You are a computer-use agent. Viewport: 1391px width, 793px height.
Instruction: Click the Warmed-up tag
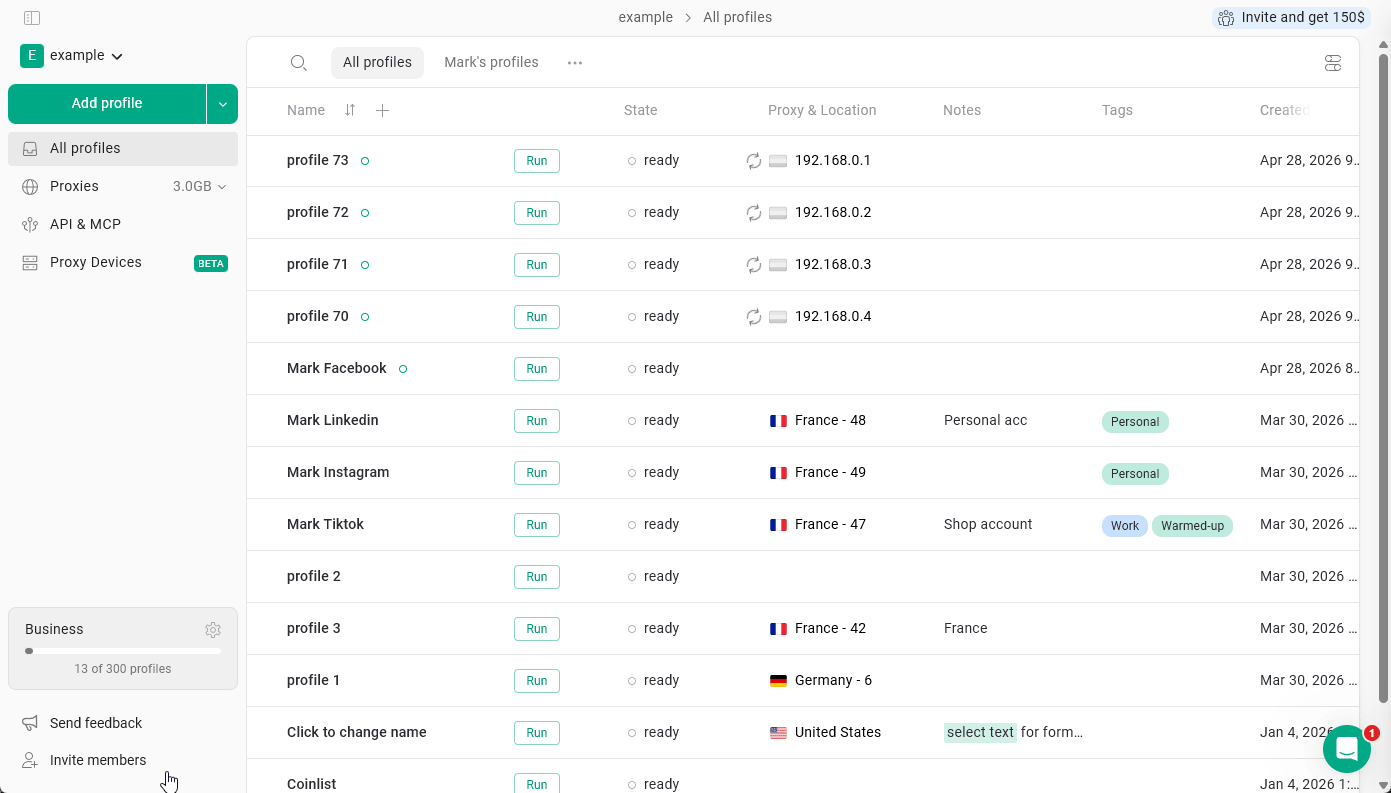[x=1192, y=526]
